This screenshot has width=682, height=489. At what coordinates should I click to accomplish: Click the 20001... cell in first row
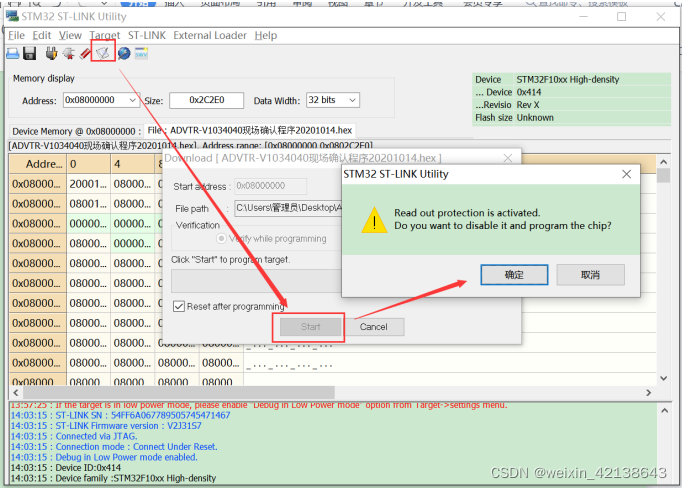pos(89,184)
